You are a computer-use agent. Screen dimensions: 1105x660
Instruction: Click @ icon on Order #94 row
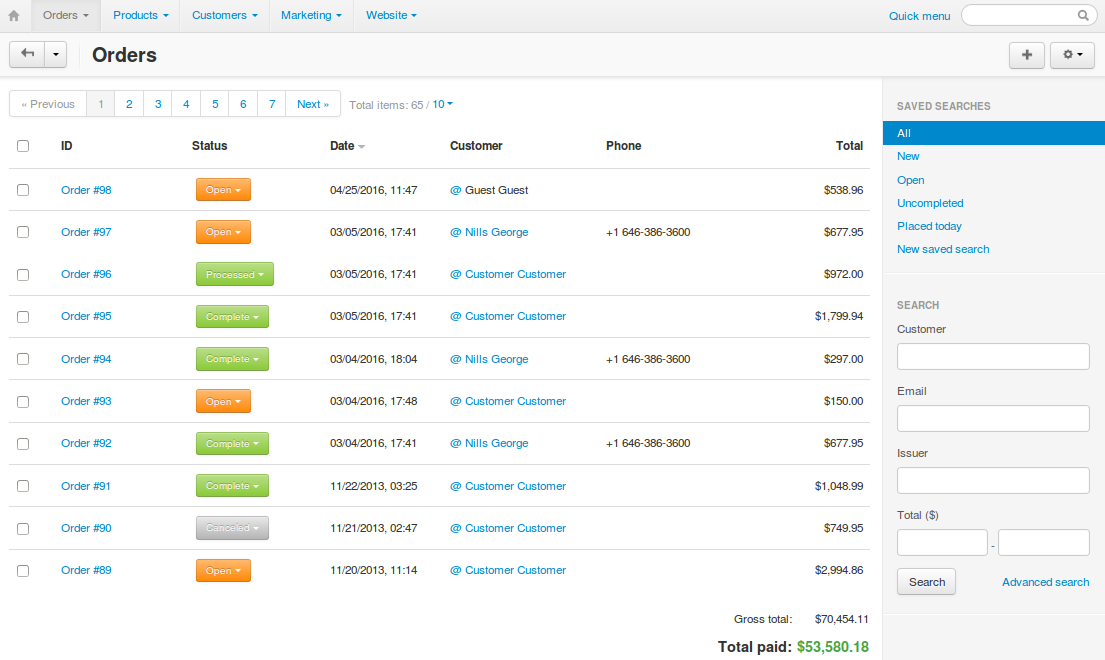click(x=455, y=359)
